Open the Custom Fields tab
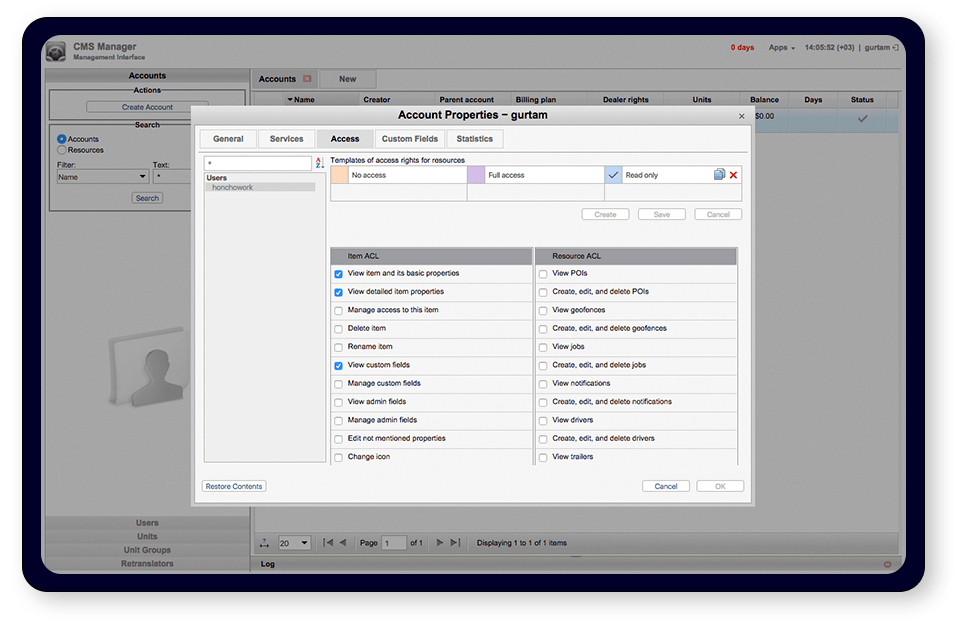 tap(409, 139)
